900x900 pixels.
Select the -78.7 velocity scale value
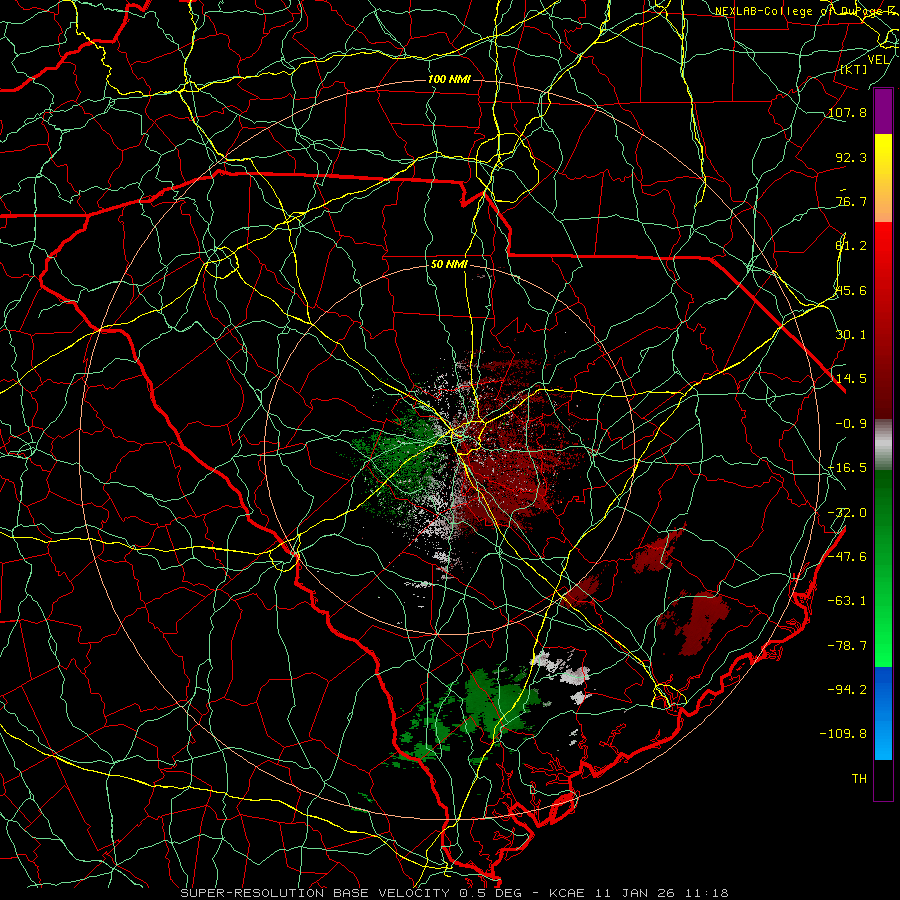tap(847, 646)
